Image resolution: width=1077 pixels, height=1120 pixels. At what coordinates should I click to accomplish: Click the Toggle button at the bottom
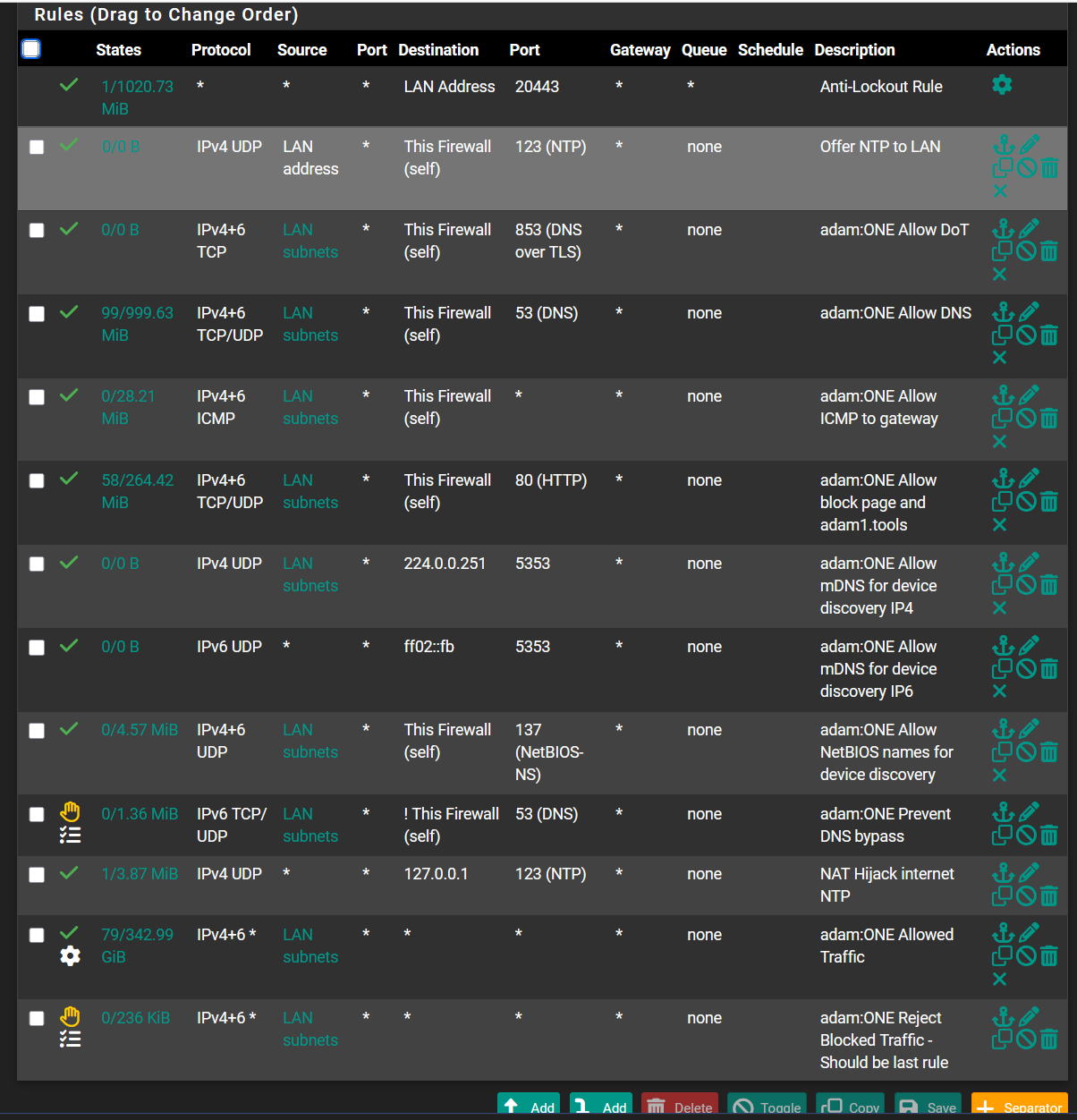point(767,1109)
